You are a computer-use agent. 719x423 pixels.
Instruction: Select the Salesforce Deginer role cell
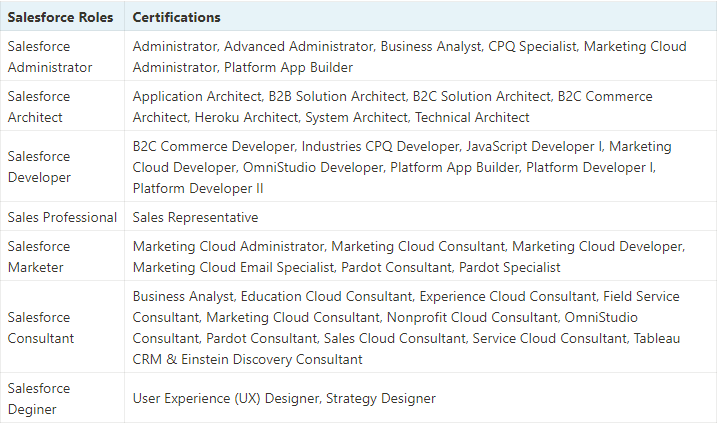[62, 398]
